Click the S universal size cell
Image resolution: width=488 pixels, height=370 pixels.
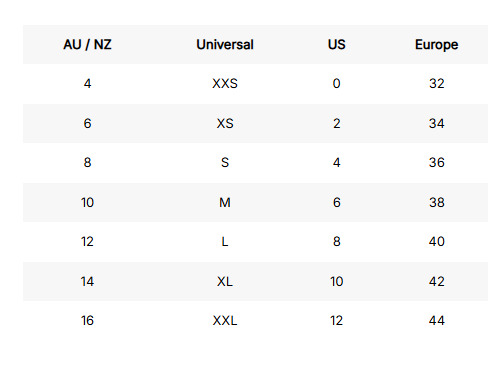click(x=225, y=162)
